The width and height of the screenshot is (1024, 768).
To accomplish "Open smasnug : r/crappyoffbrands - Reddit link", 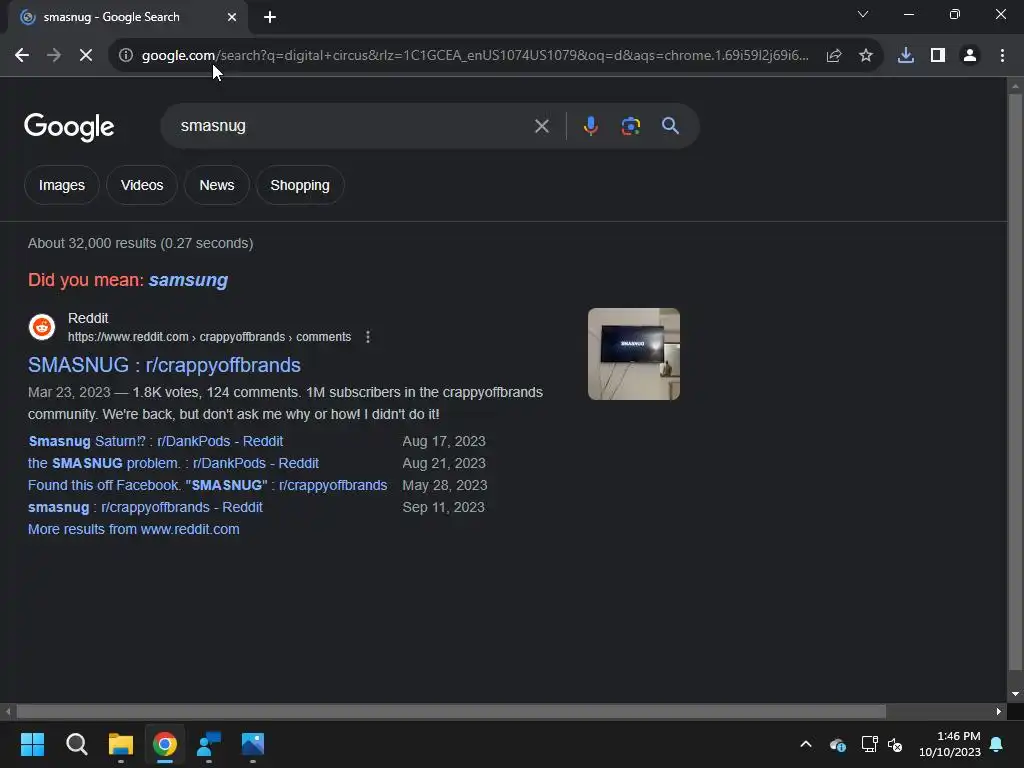I will [x=145, y=507].
